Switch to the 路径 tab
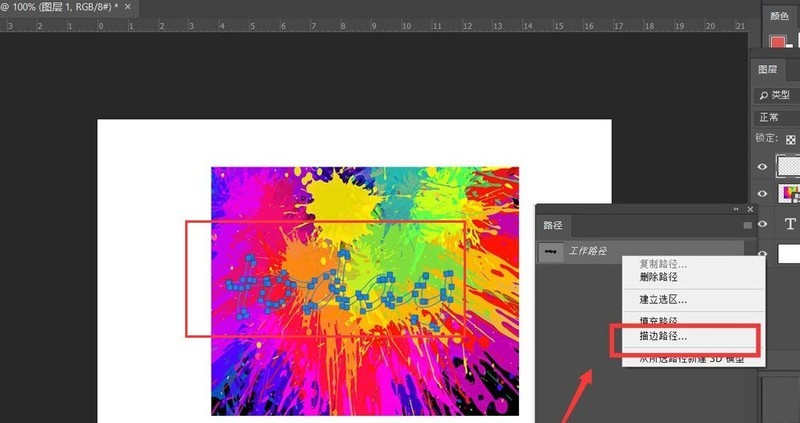The width and height of the screenshot is (800, 423). pyautogui.click(x=552, y=225)
